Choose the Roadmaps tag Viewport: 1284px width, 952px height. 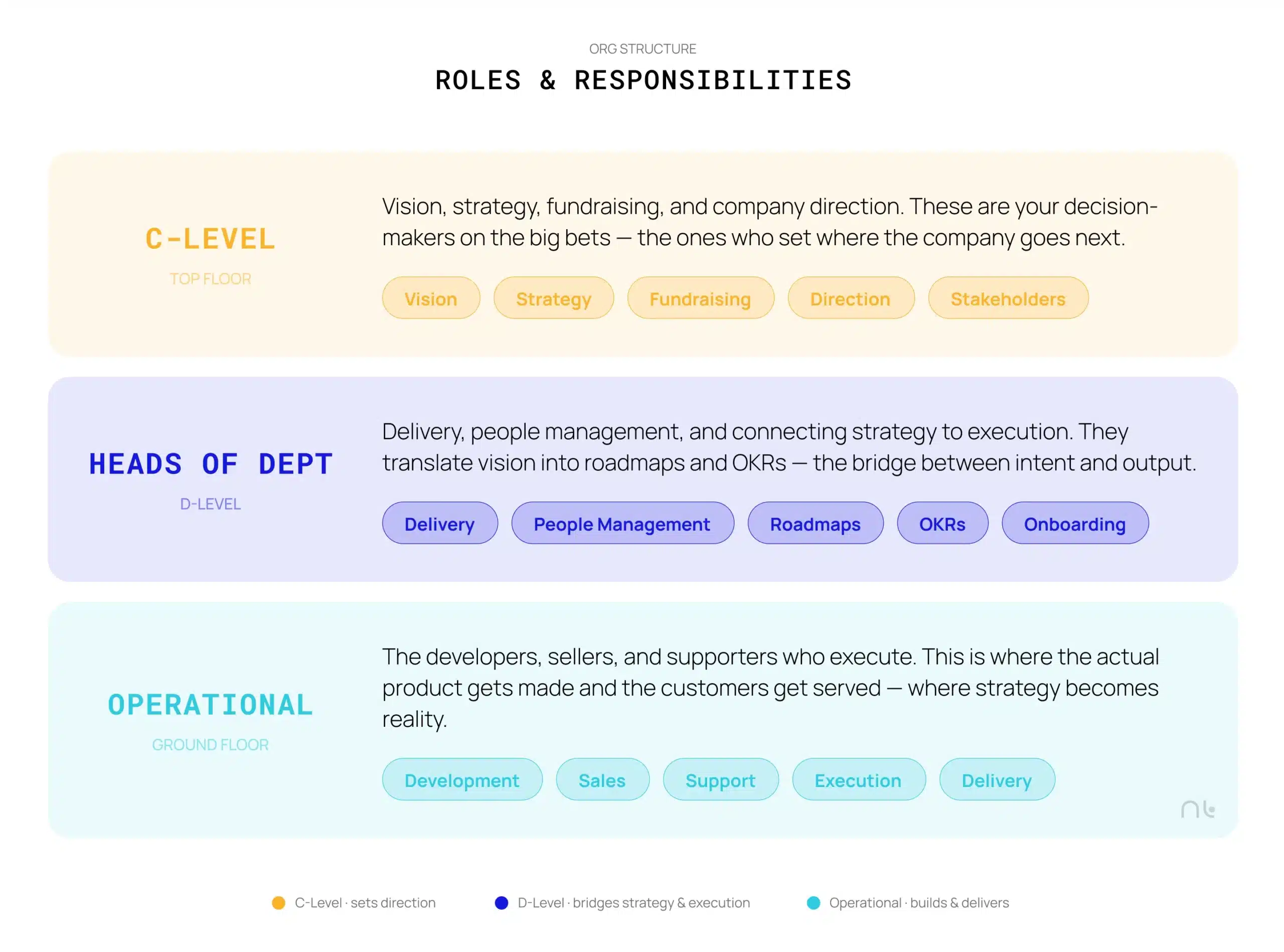pos(816,523)
